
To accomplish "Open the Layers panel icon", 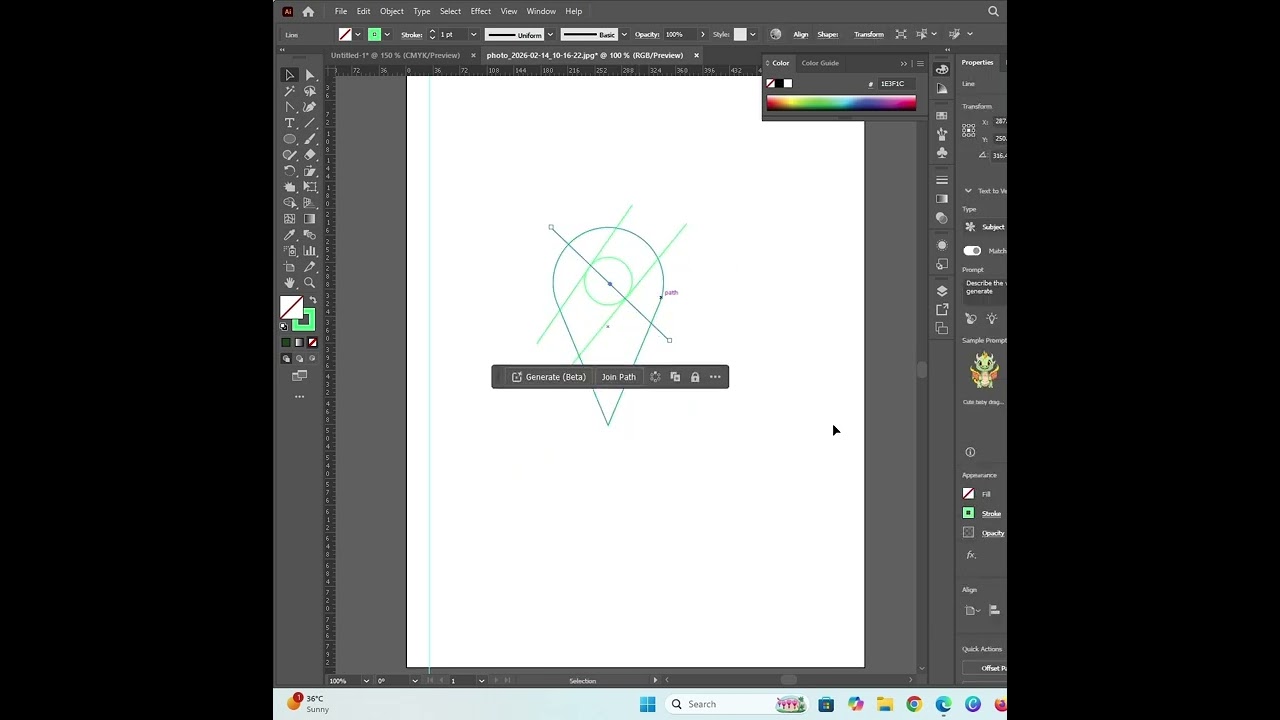I will tap(942, 291).
